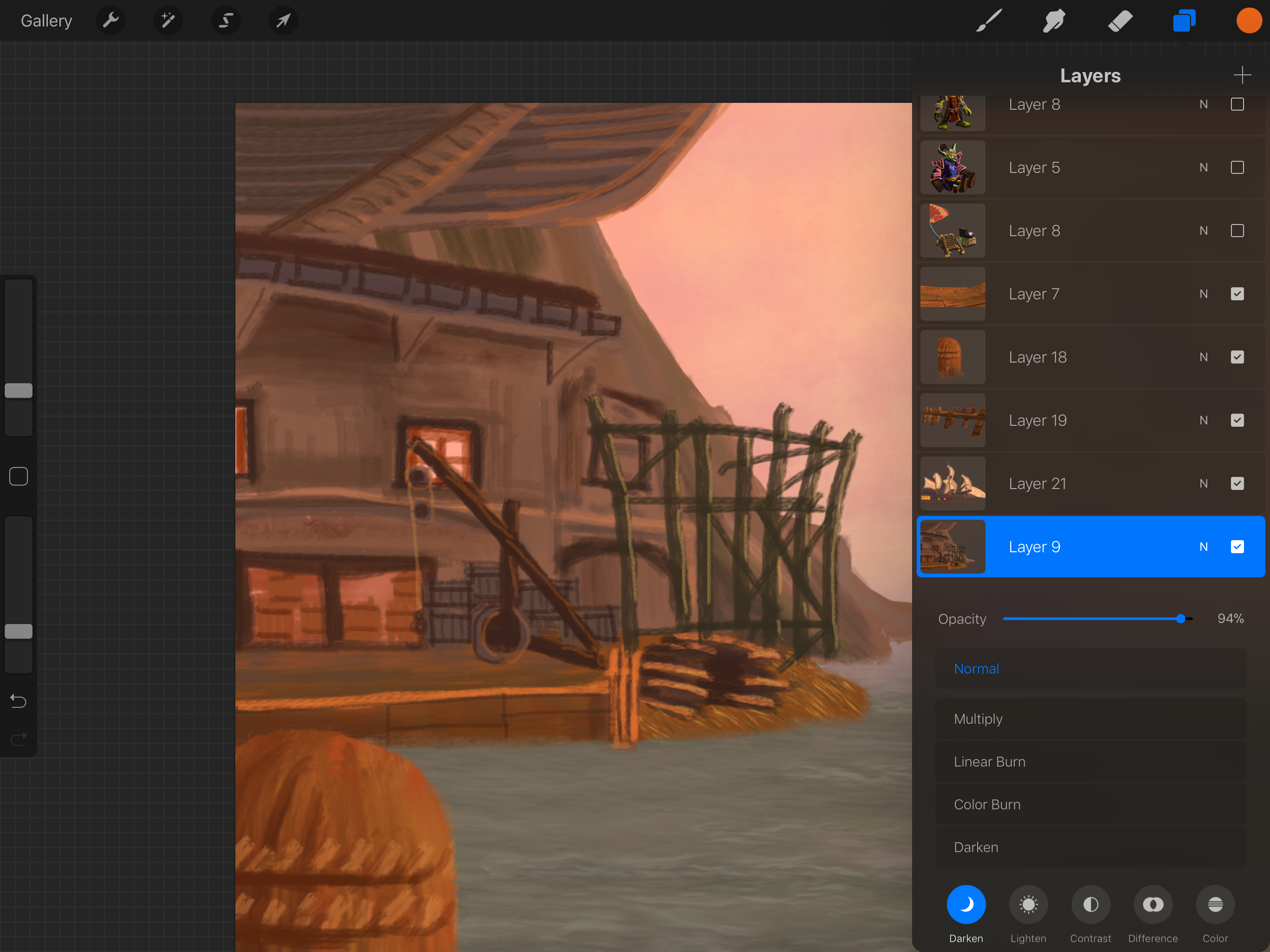Activate the Transform arrow tool
The image size is (1270, 952).
click(x=283, y=20)
